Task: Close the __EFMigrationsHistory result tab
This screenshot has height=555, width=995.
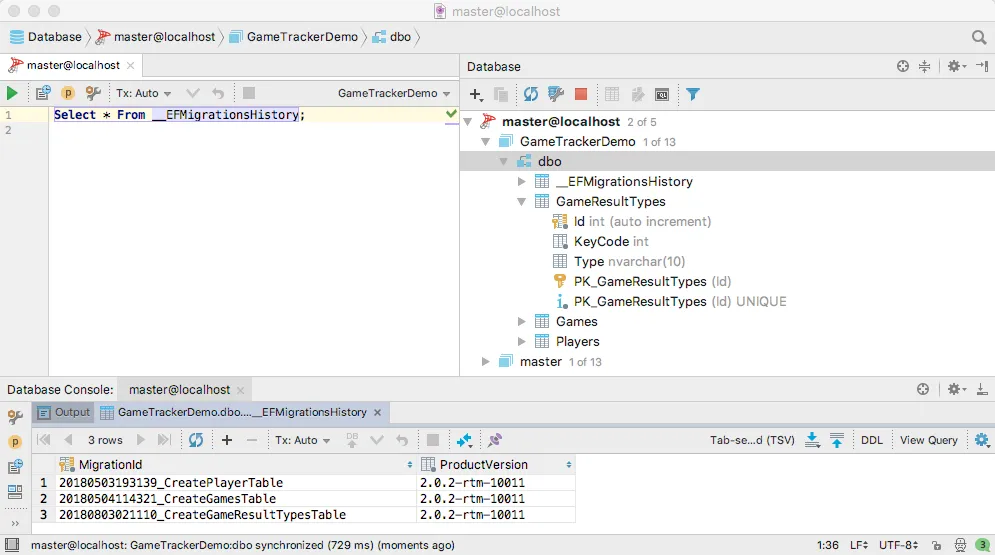Action: (378, 412)
